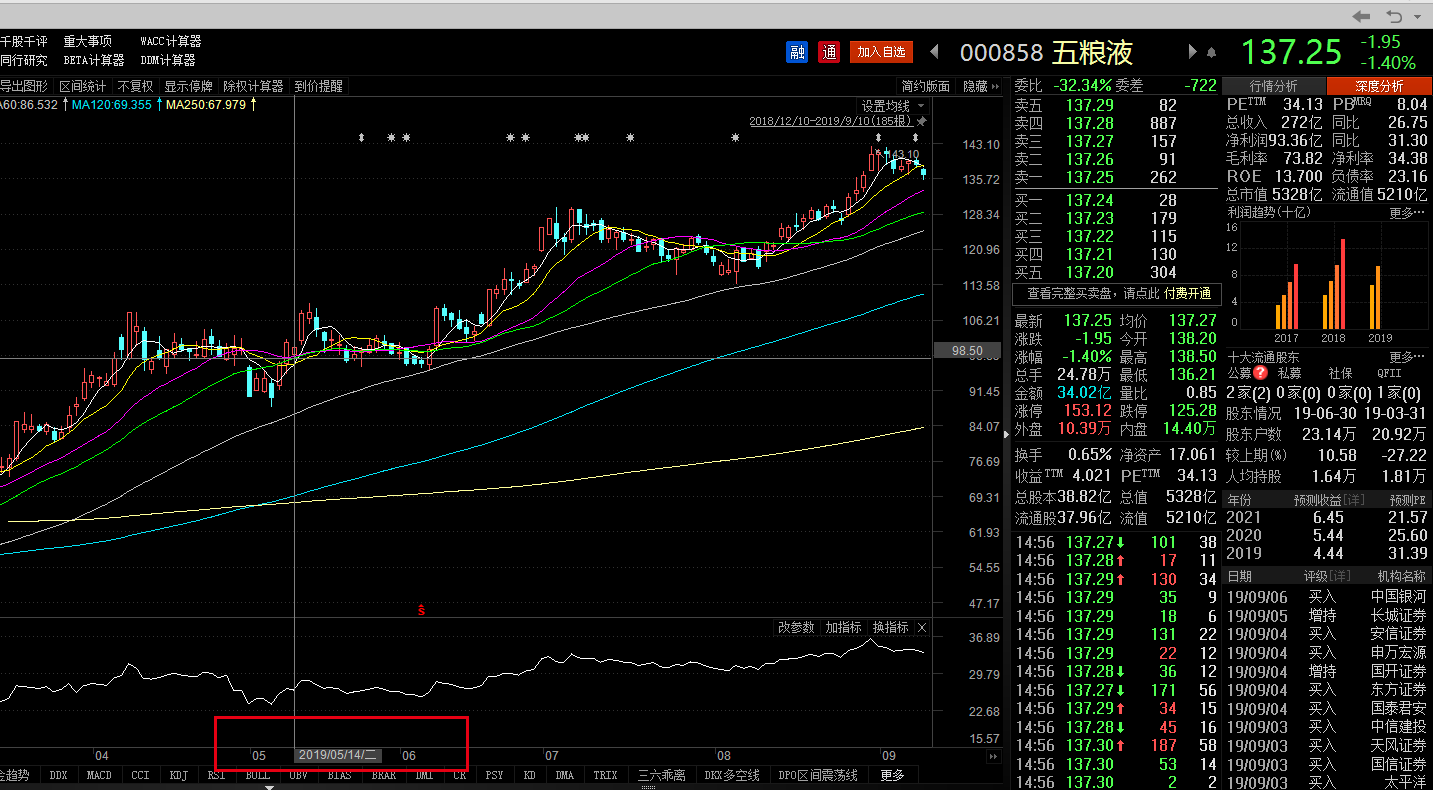Select the TRIX indicator tab
Viewport: 1433px width, 790px height.
tap(605, 775)
